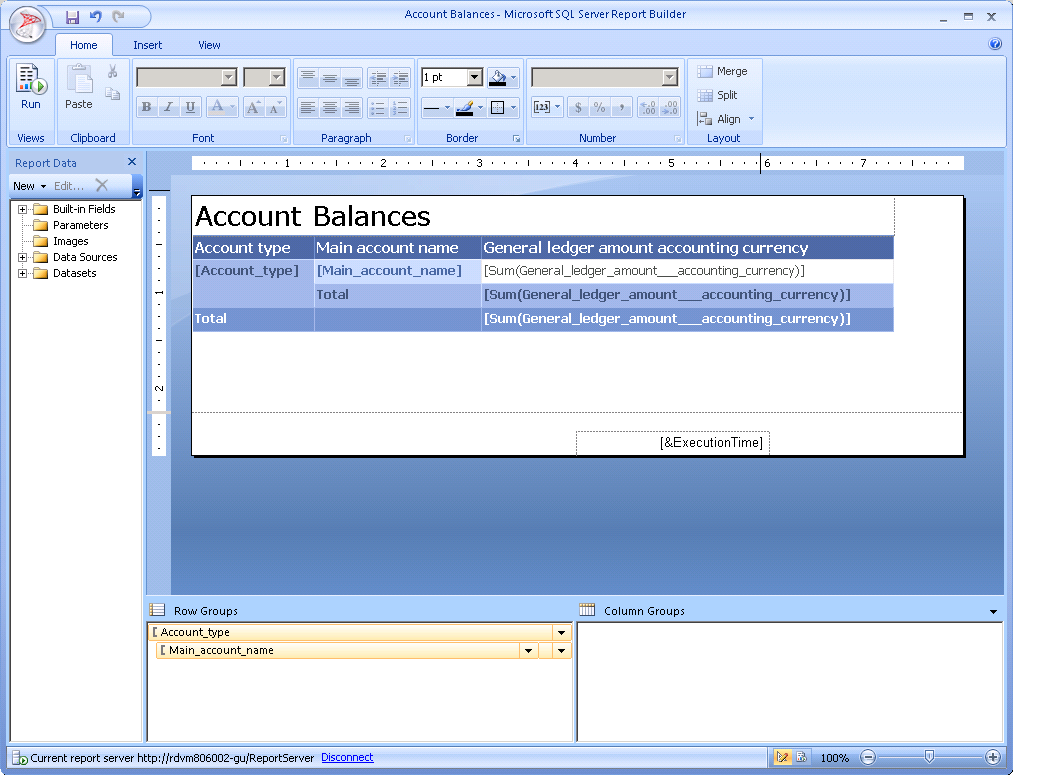Expand the Built-in Fields tree node

[22, 209]
